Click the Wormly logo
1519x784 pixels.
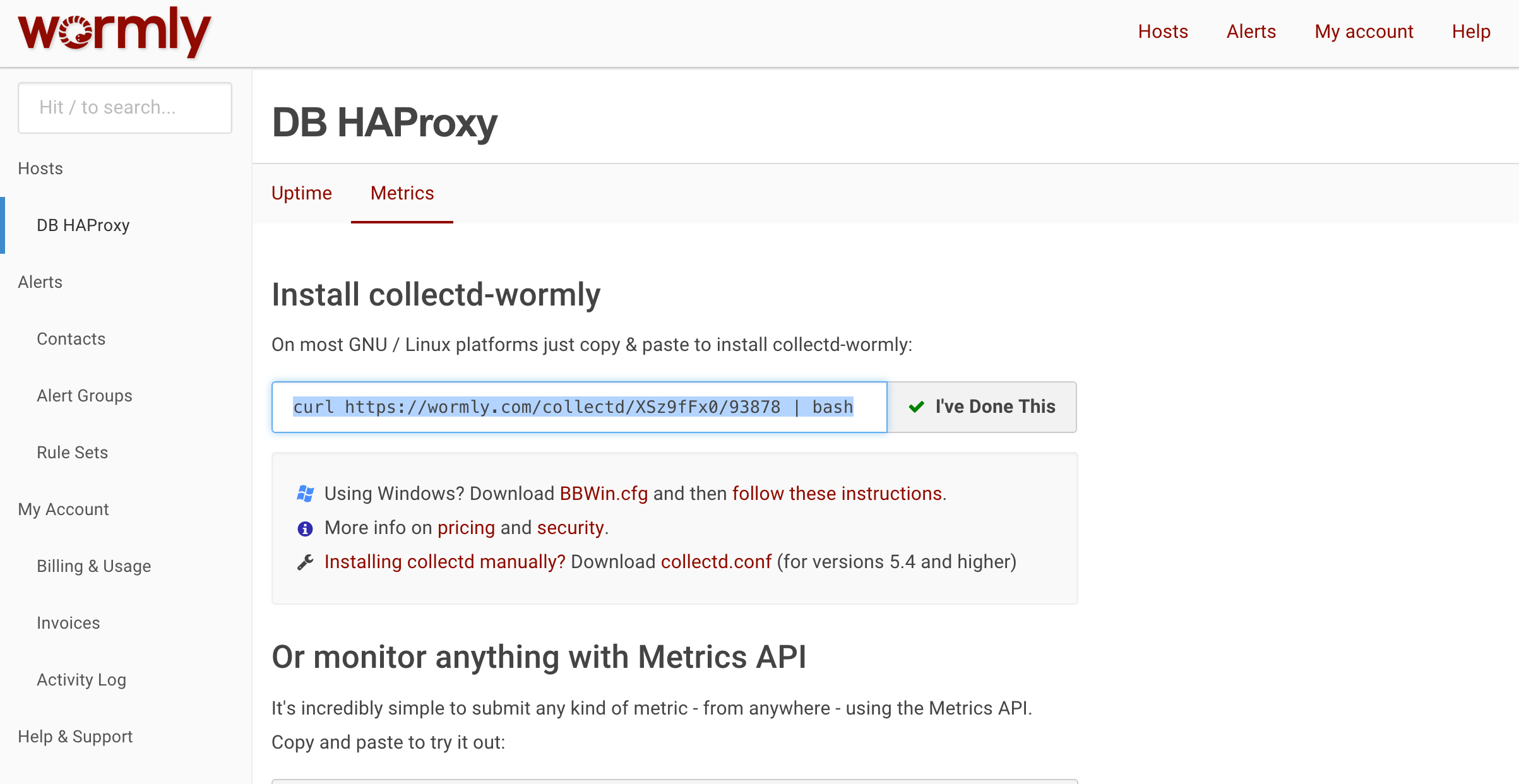point(114,32)
